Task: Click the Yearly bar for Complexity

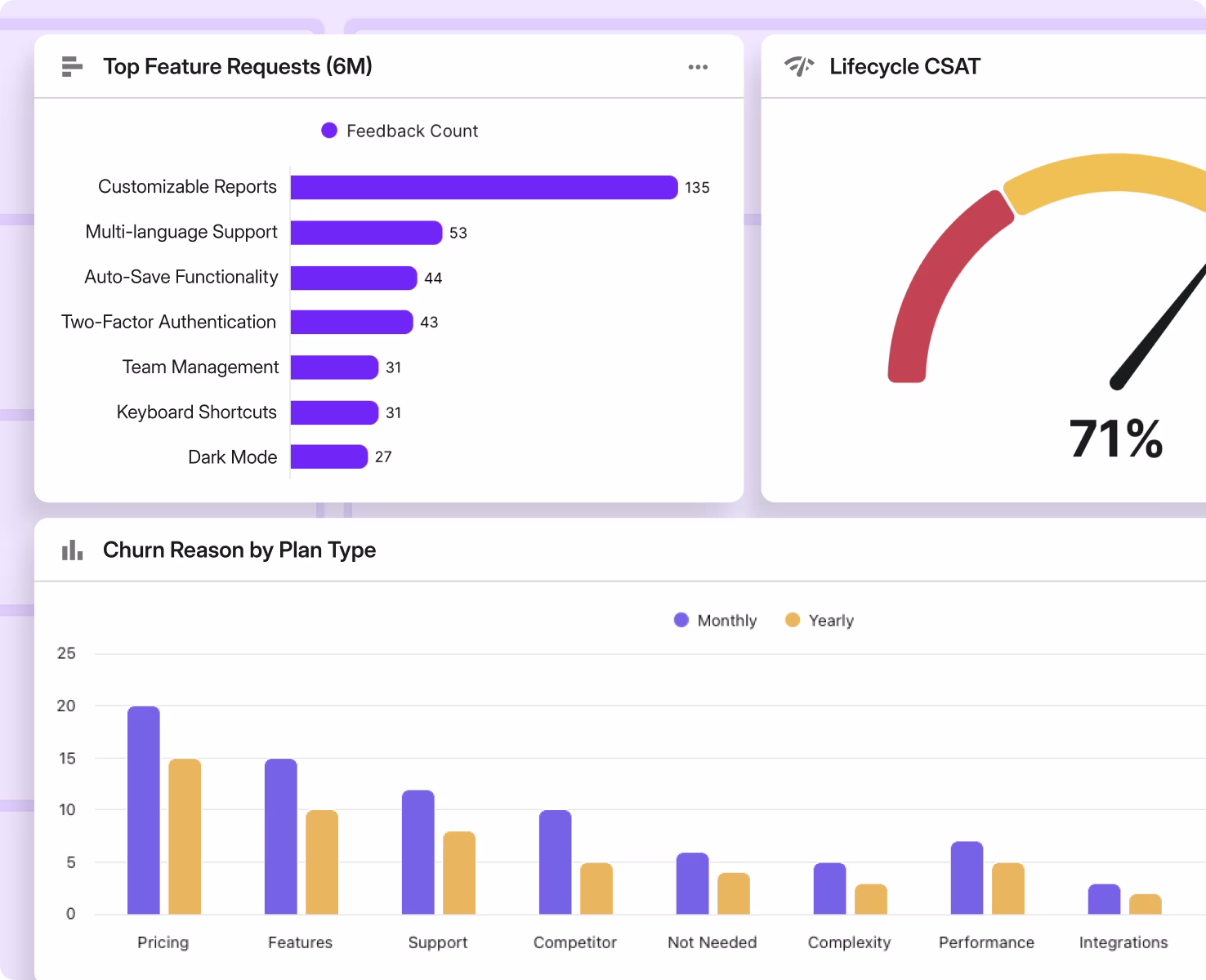Action: (871, 899)
